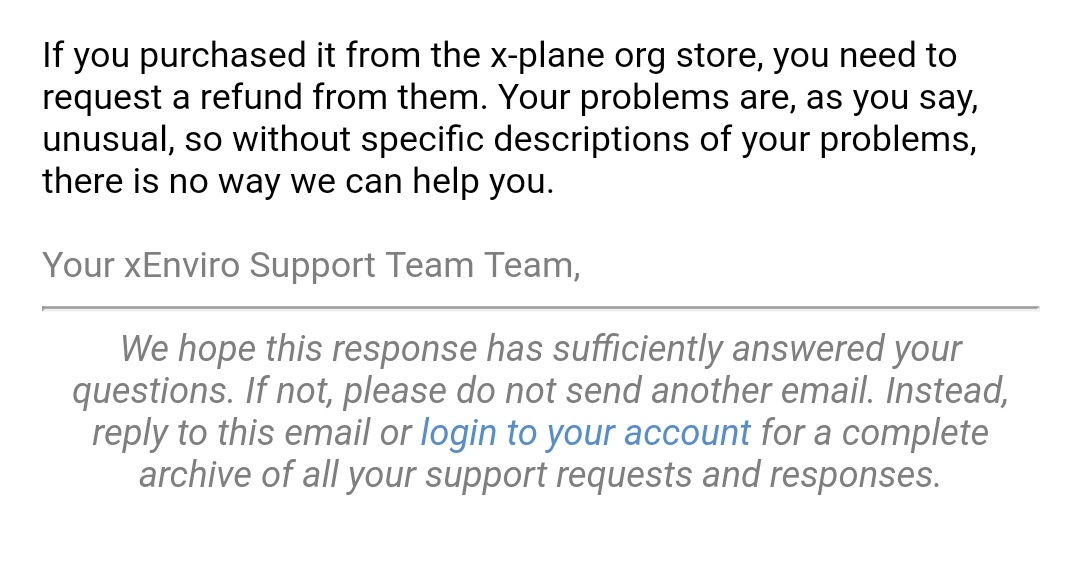Click 'for a complete' after the login link

click(x=875, y=433)
